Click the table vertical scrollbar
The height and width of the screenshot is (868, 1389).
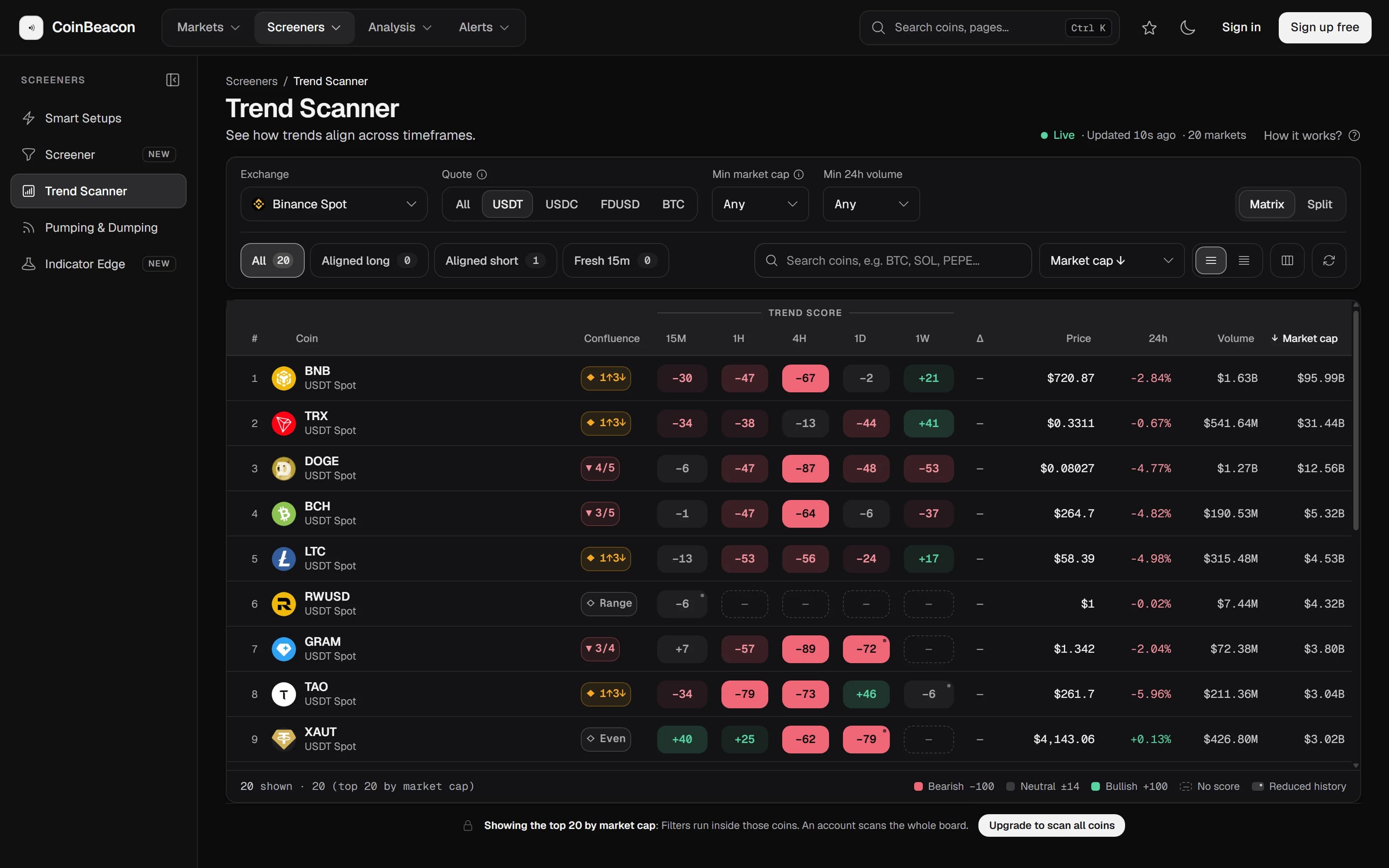1356,420
